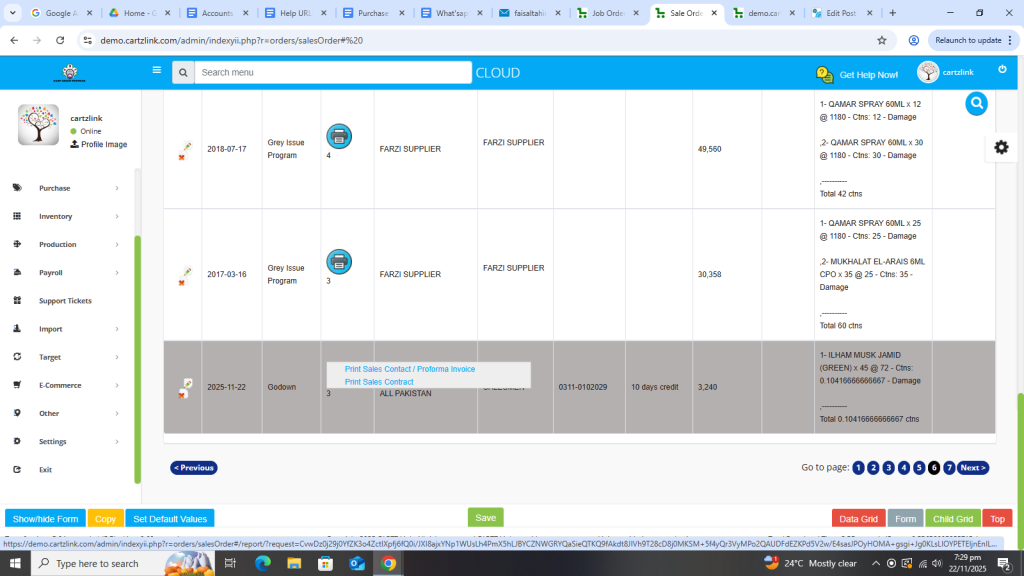Click the print icon in the 2018-07-17 row
Viewport: 1024px width, 576px height.
coord(339,136)
